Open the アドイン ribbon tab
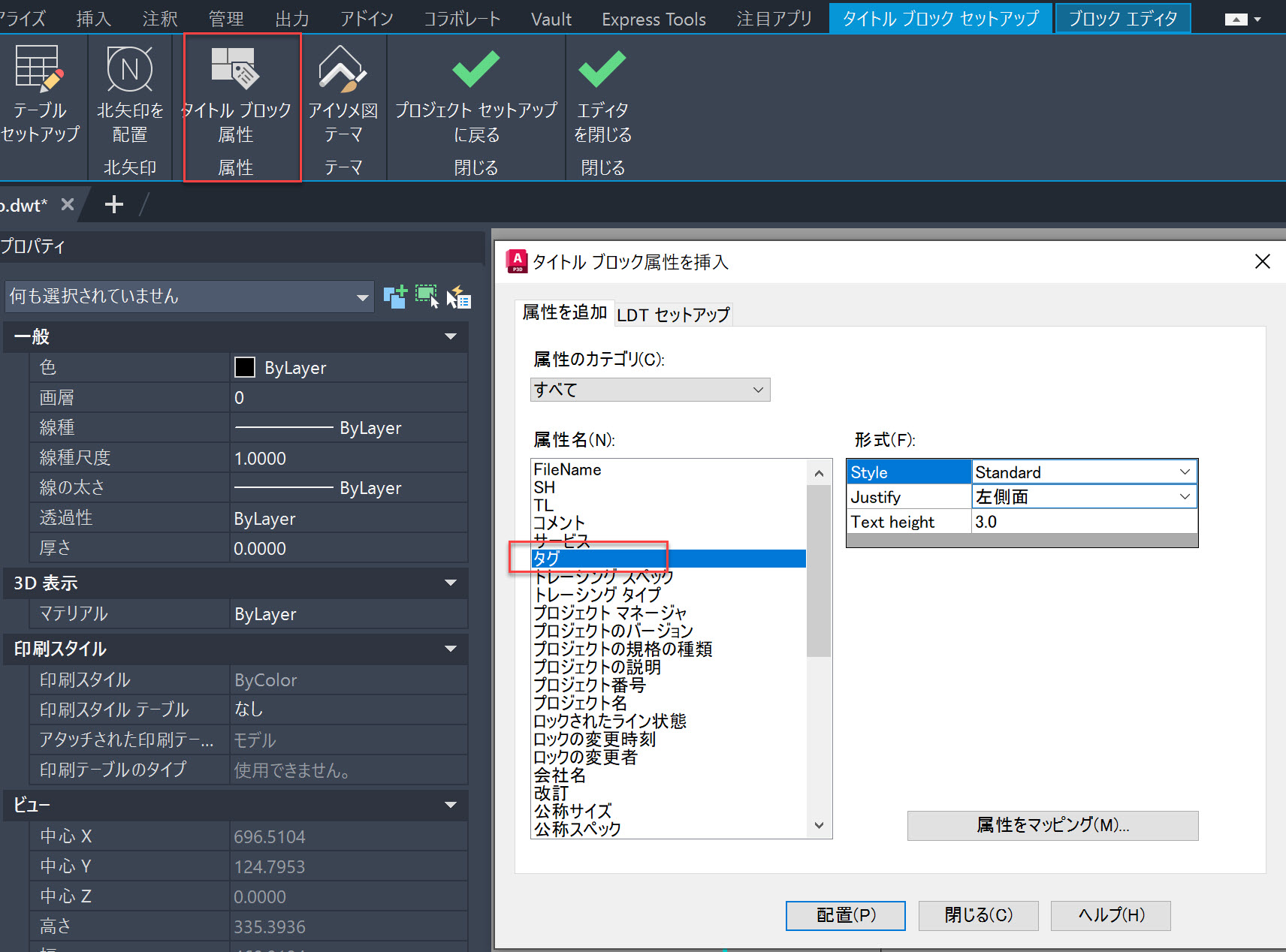Screen dimensions: 1286x952 tap(367, 19)
